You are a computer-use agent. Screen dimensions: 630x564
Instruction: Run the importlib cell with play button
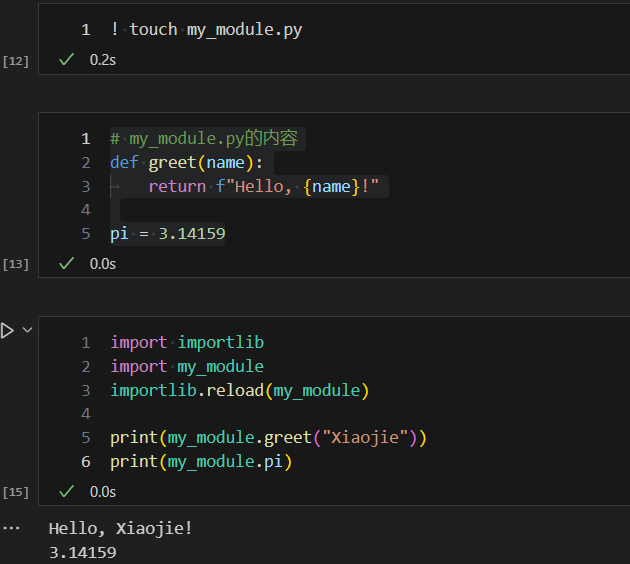(7, 331)
